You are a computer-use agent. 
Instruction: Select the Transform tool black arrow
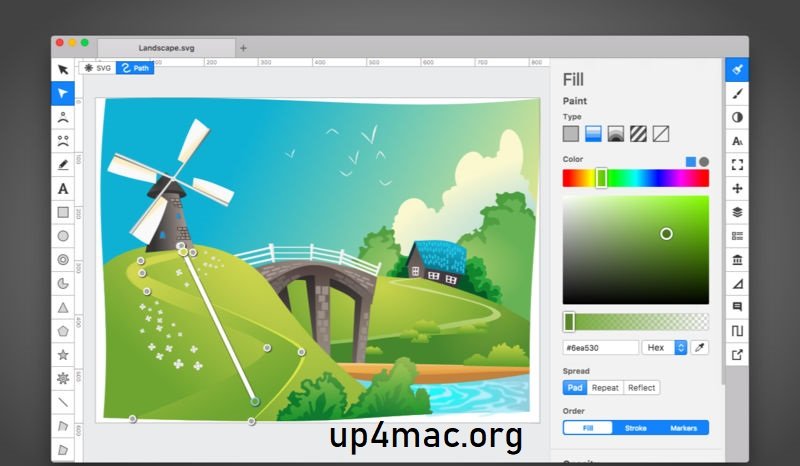point(63,69)
